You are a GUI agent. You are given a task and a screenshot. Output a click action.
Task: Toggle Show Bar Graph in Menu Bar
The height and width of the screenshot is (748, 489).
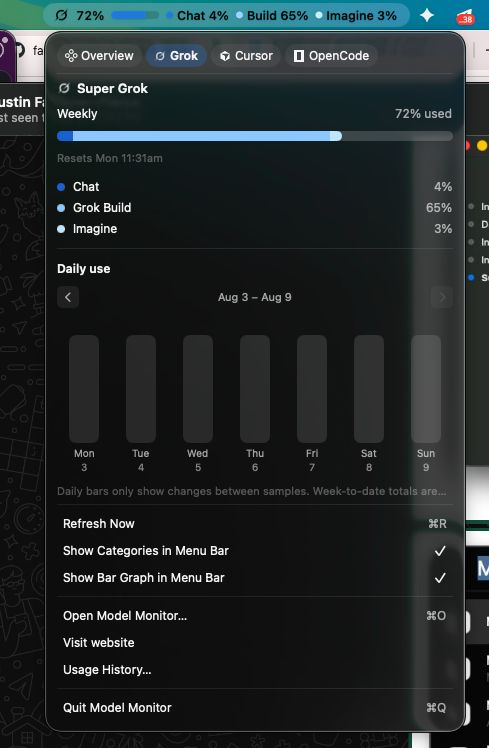(x=255, y=578)
